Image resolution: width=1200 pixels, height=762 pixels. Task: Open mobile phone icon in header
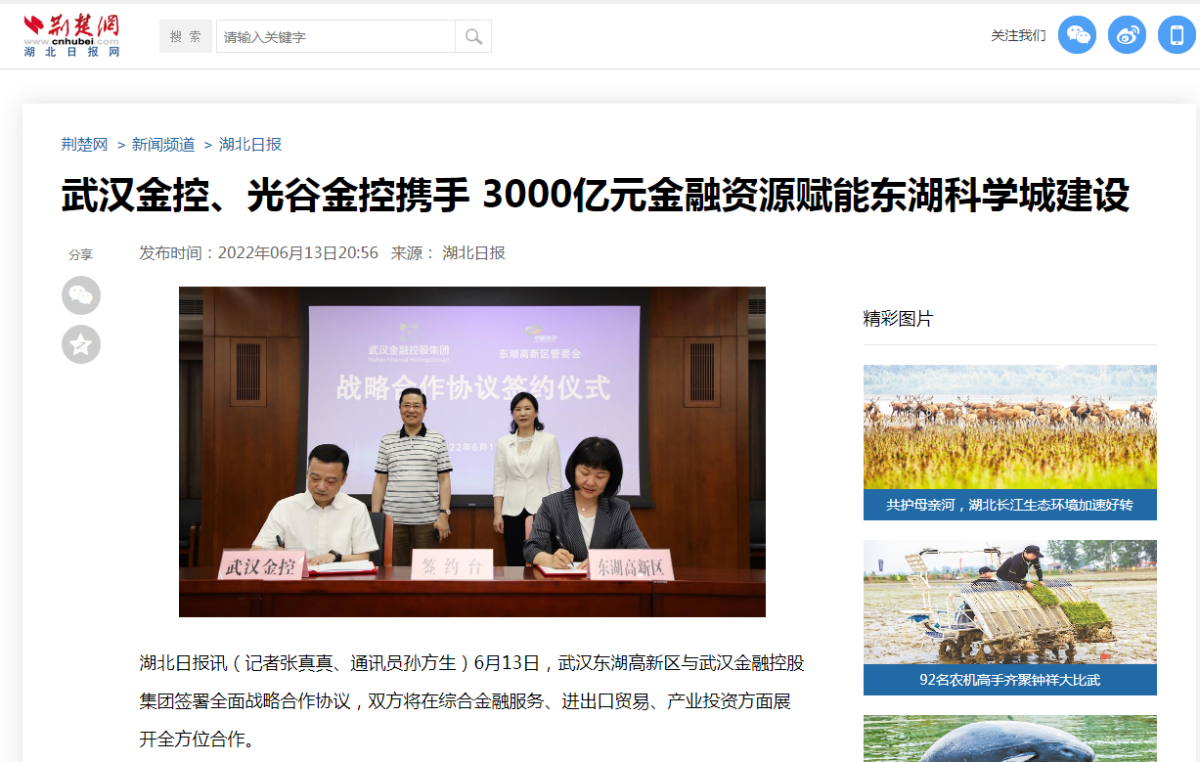[1177, 35]
